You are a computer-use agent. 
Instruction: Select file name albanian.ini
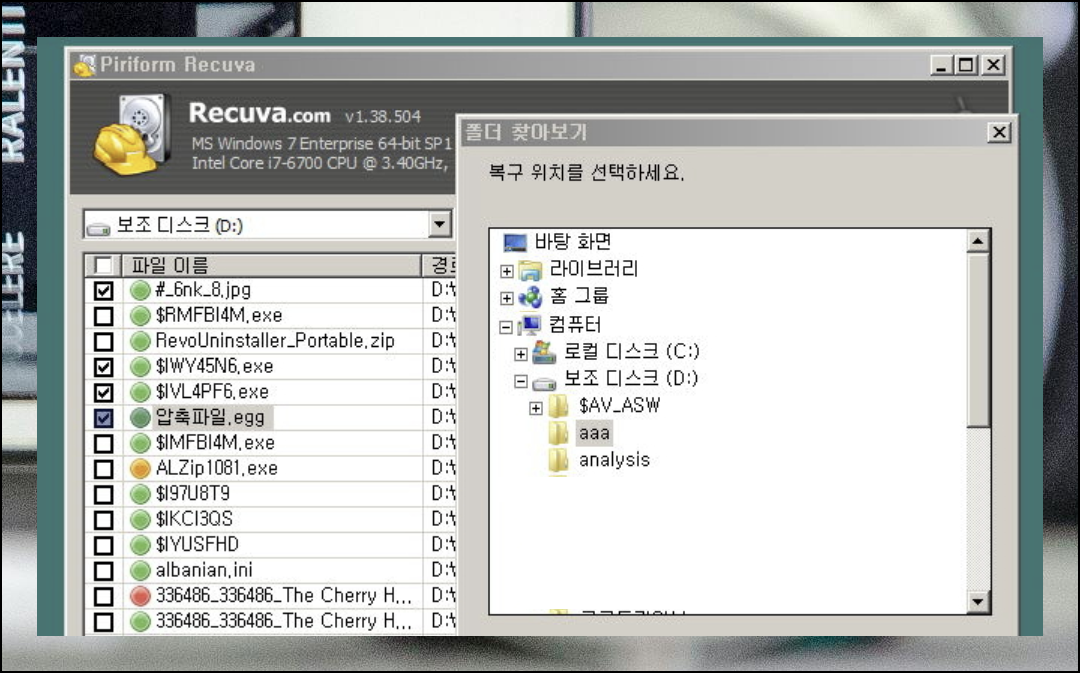click(x=204, y=570)
